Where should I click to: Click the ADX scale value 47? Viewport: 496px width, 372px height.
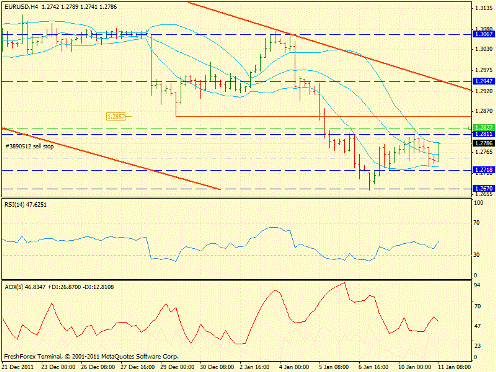coord(477,326)
